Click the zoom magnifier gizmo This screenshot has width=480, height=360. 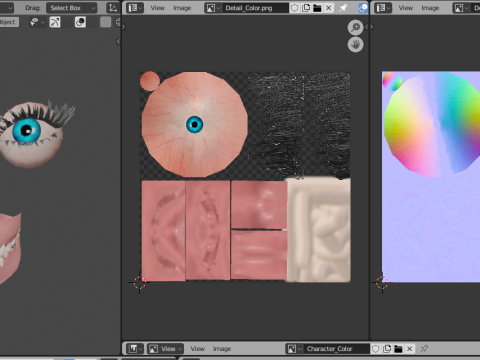(356, 27)
